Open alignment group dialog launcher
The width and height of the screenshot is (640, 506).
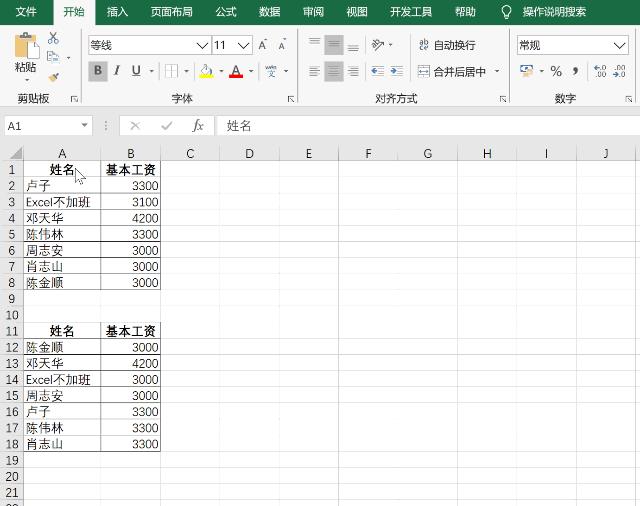pos(503,99)
